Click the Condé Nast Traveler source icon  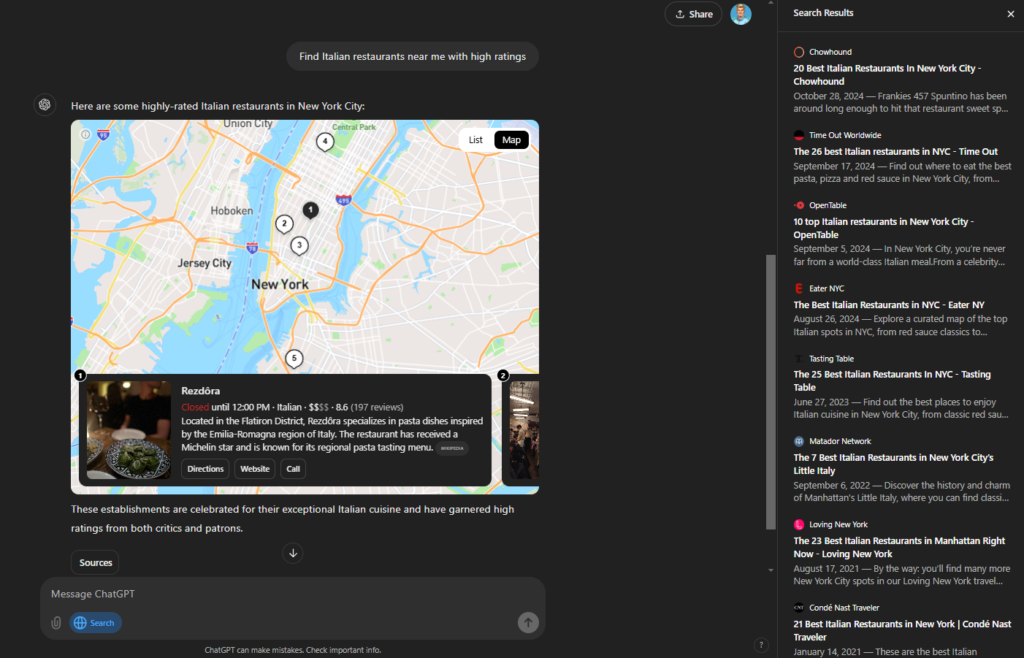pos(799,608)
